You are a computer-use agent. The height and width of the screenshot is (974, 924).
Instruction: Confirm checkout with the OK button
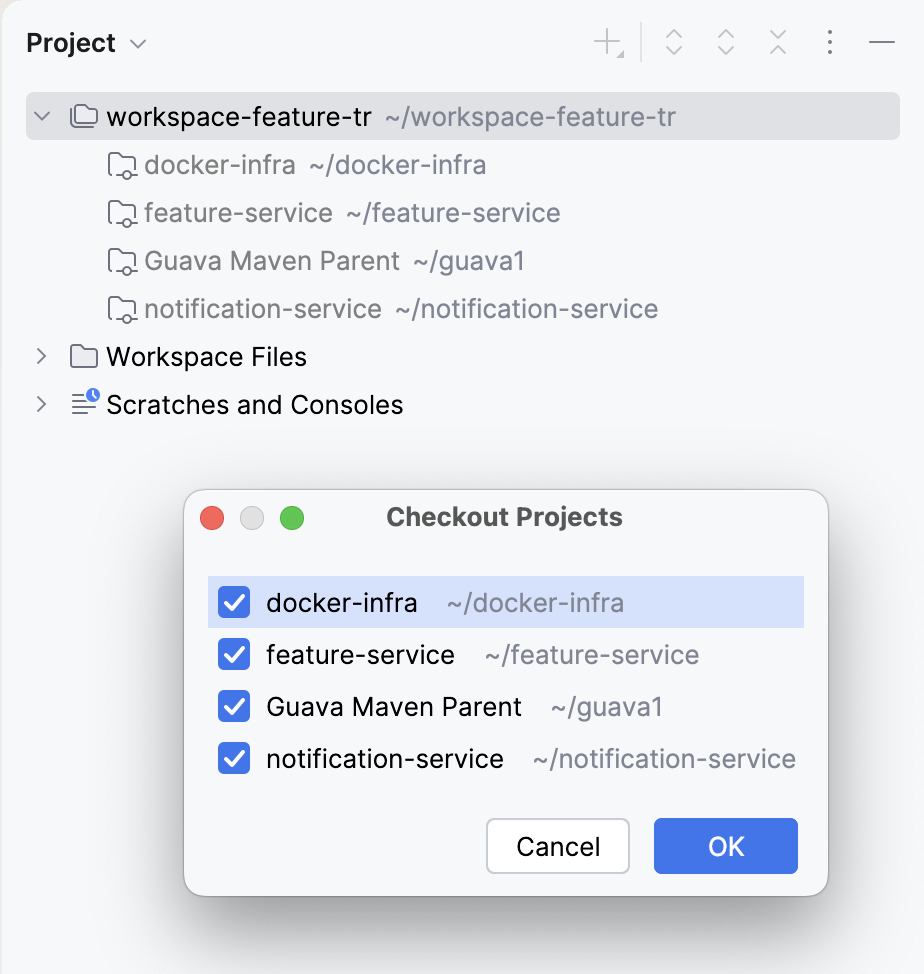[x=725, y=846]
